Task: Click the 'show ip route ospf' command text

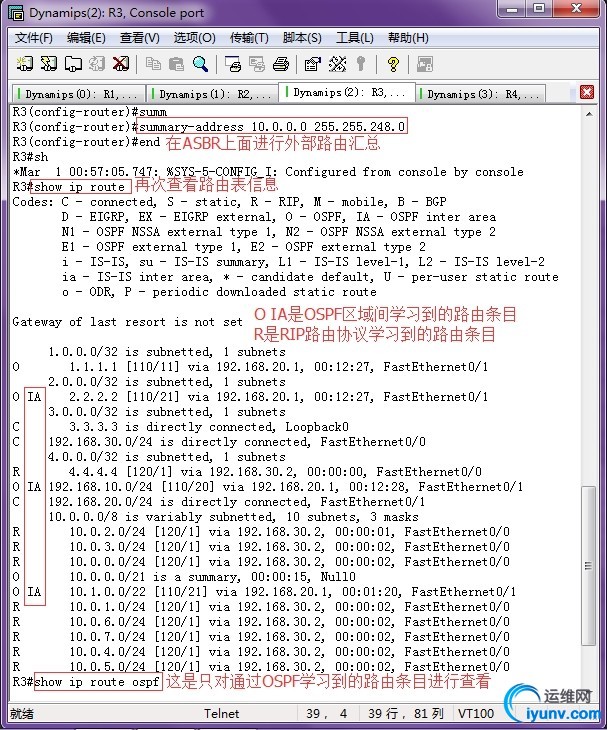Action: (98, 682)
